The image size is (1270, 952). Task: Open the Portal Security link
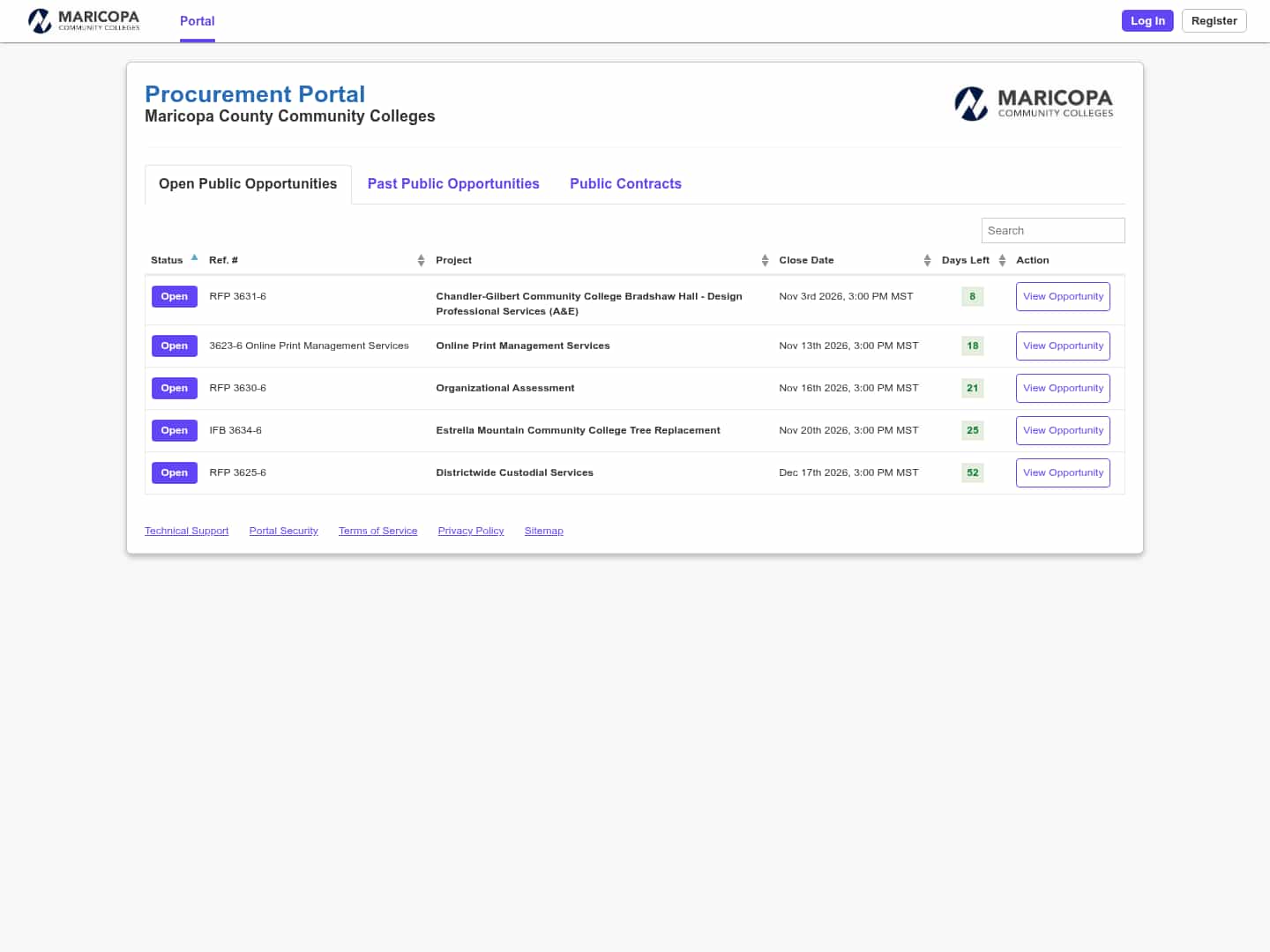283,531
